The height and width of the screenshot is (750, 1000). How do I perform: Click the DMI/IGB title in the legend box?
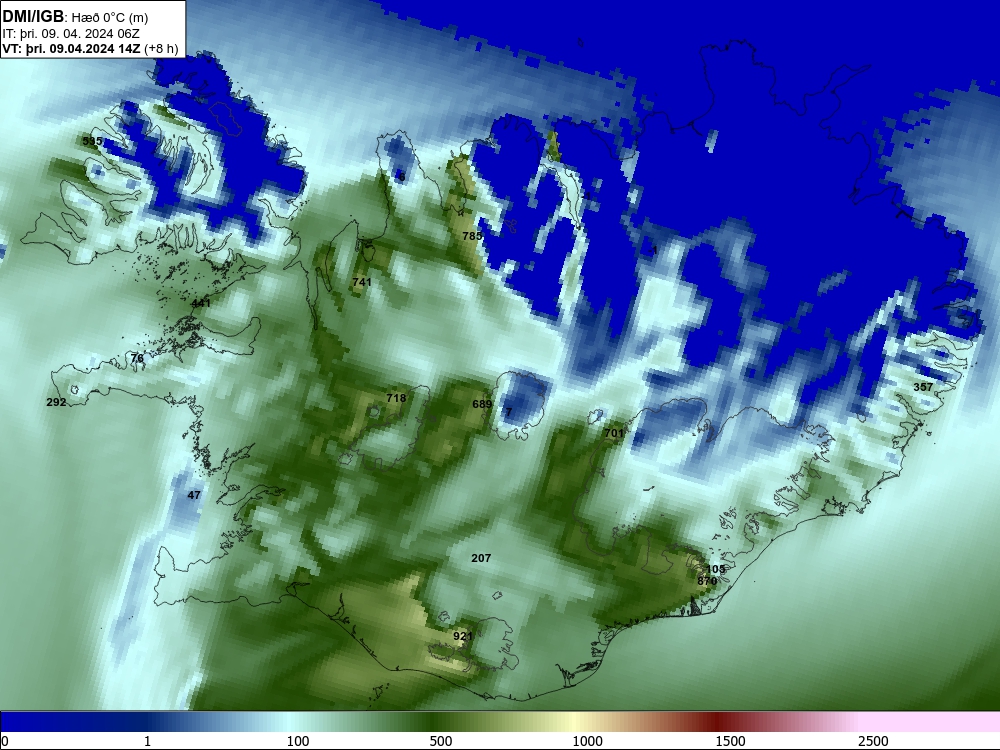[33, 17]
